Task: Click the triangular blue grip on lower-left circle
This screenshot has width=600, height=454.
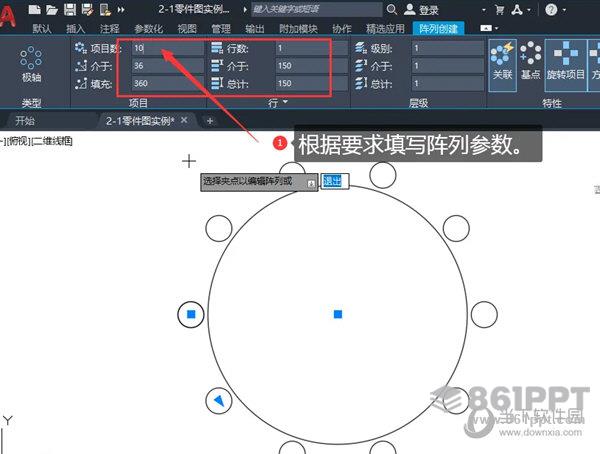Action: pyautogui.click(x=218, y=400)
